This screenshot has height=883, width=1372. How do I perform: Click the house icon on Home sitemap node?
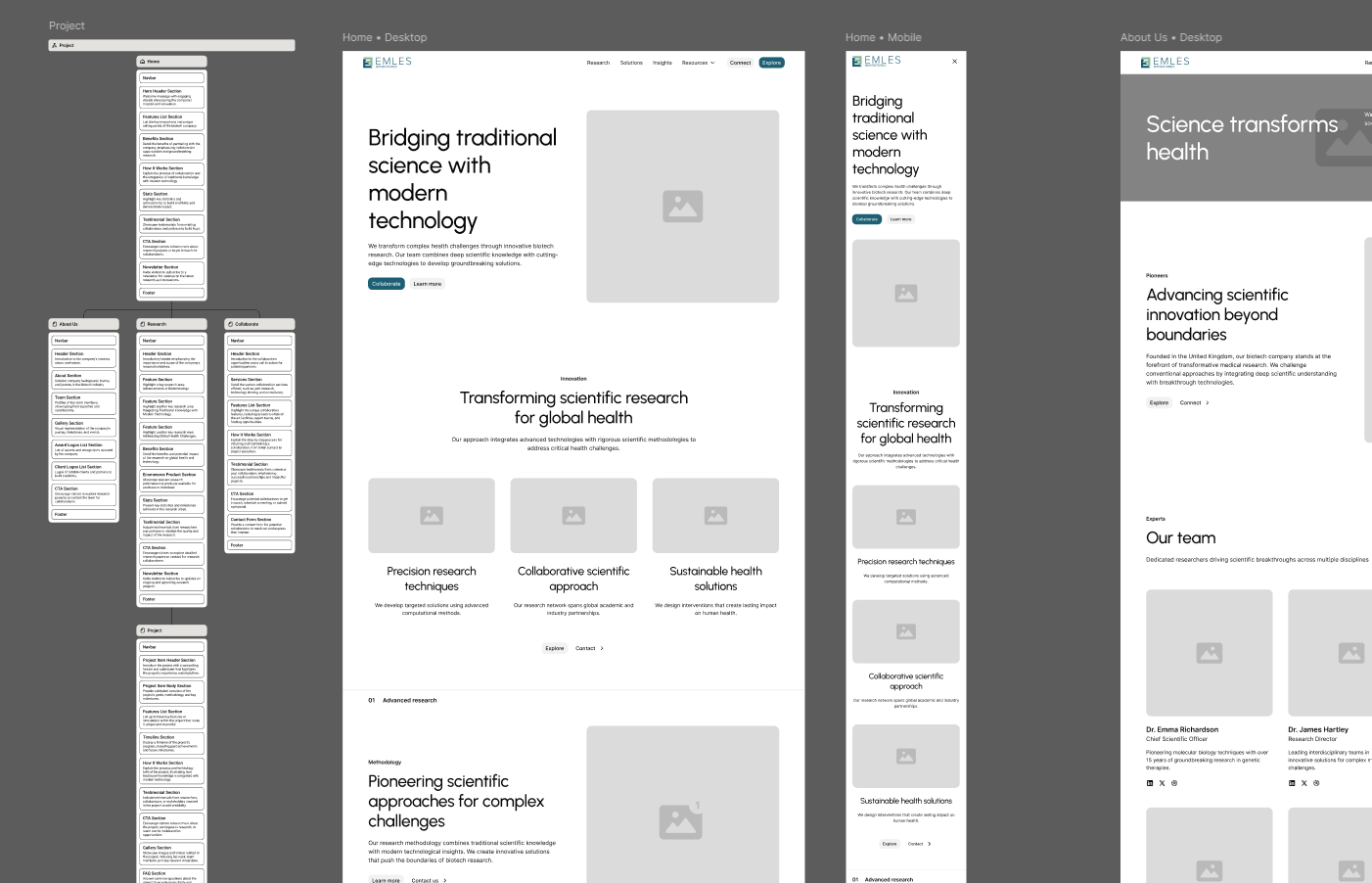click(143, 62)
